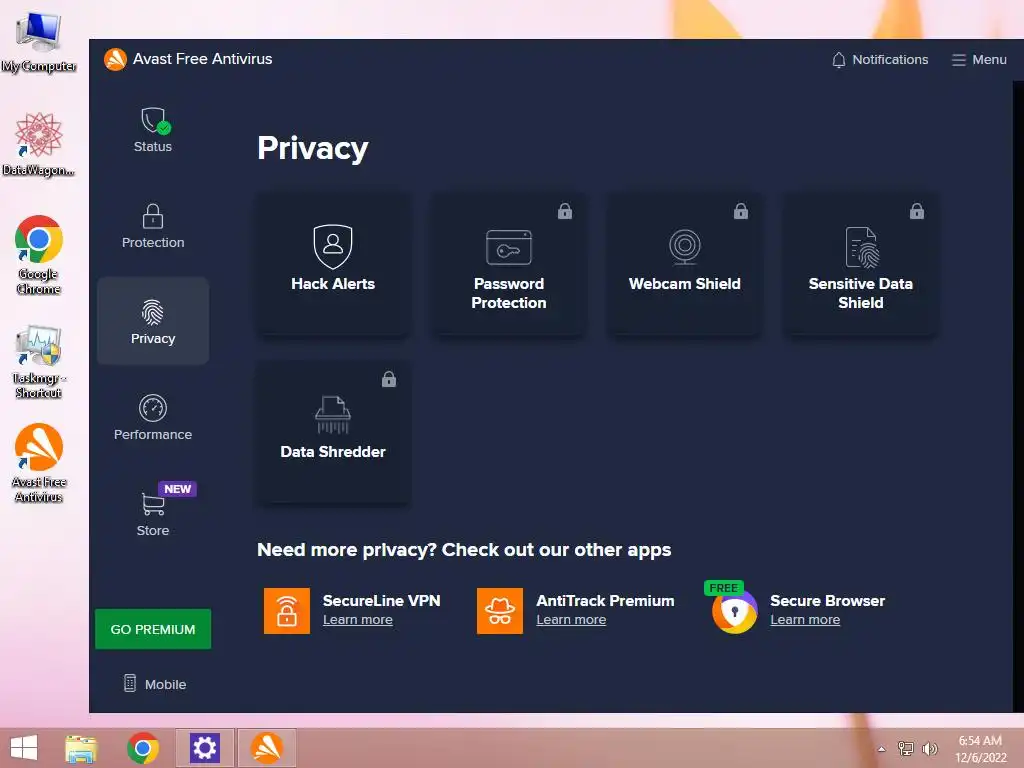Select My Computer desktop icon
Screen dimensions: 1024x768
click(39, 42)
